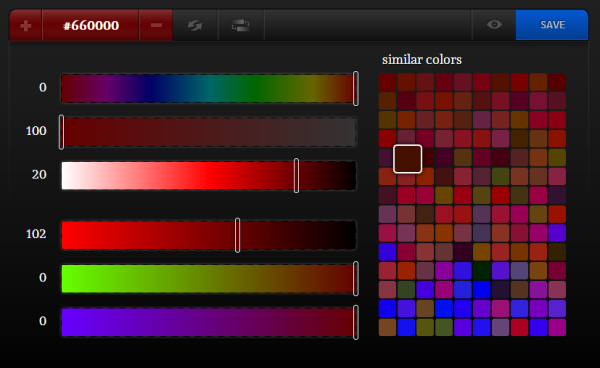Select the highlighted dark brown swatch
The height and width of the screenshot is (368, 600).
408,159
